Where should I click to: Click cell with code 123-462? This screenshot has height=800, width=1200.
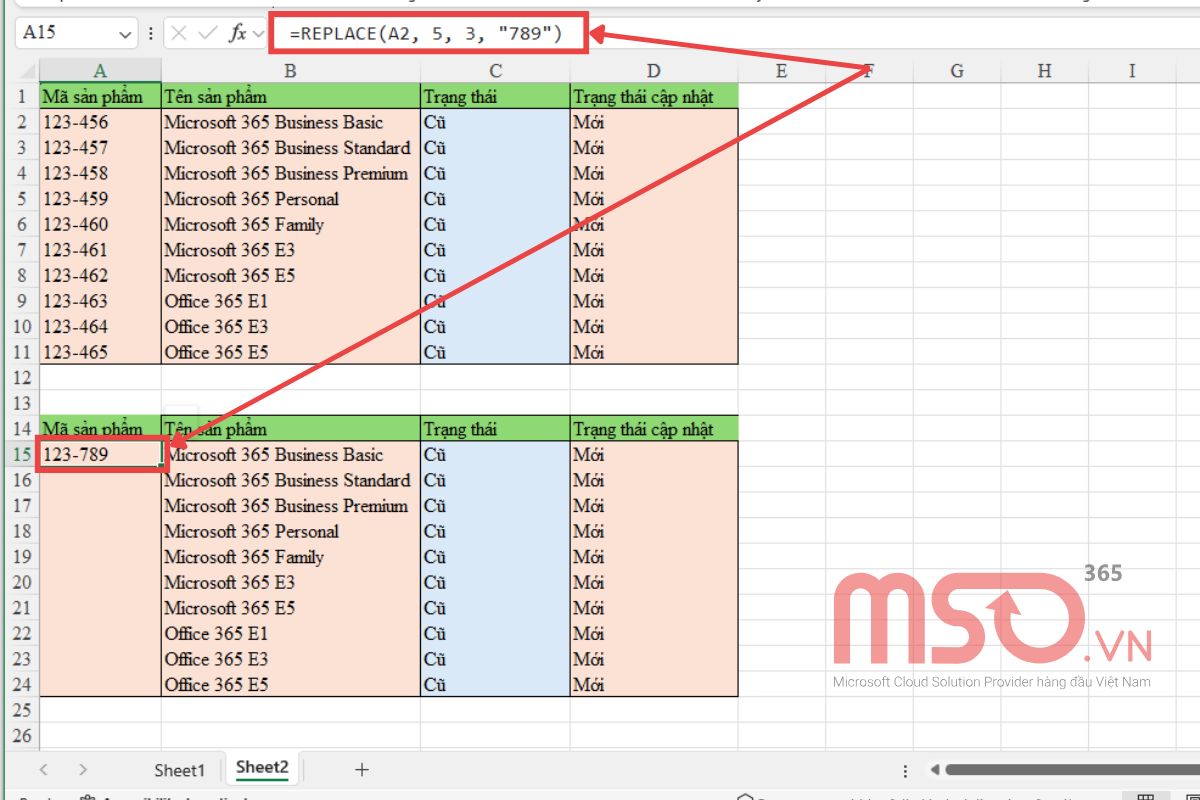coord(100,275)
